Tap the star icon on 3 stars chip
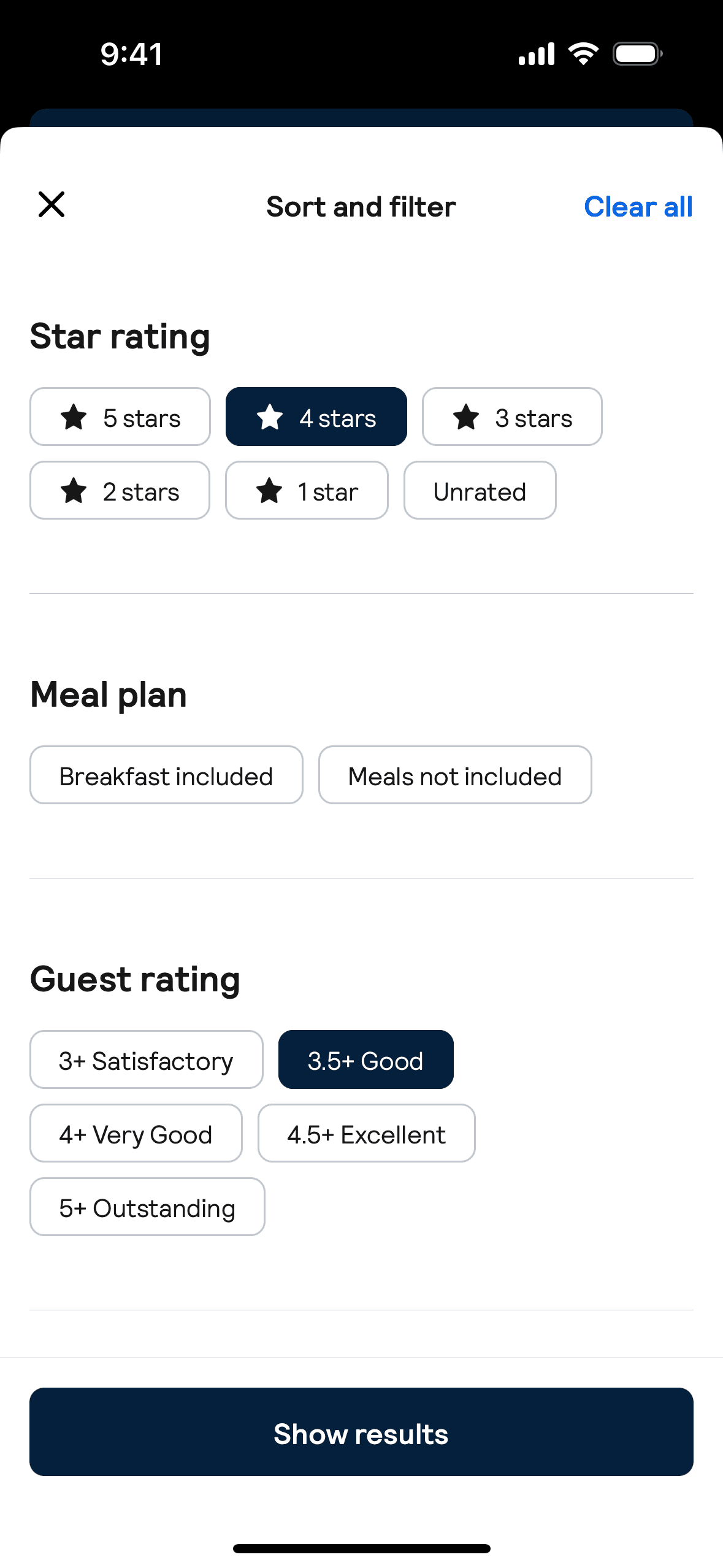This screenshot has height=1568, width=723. coord(466,418)
